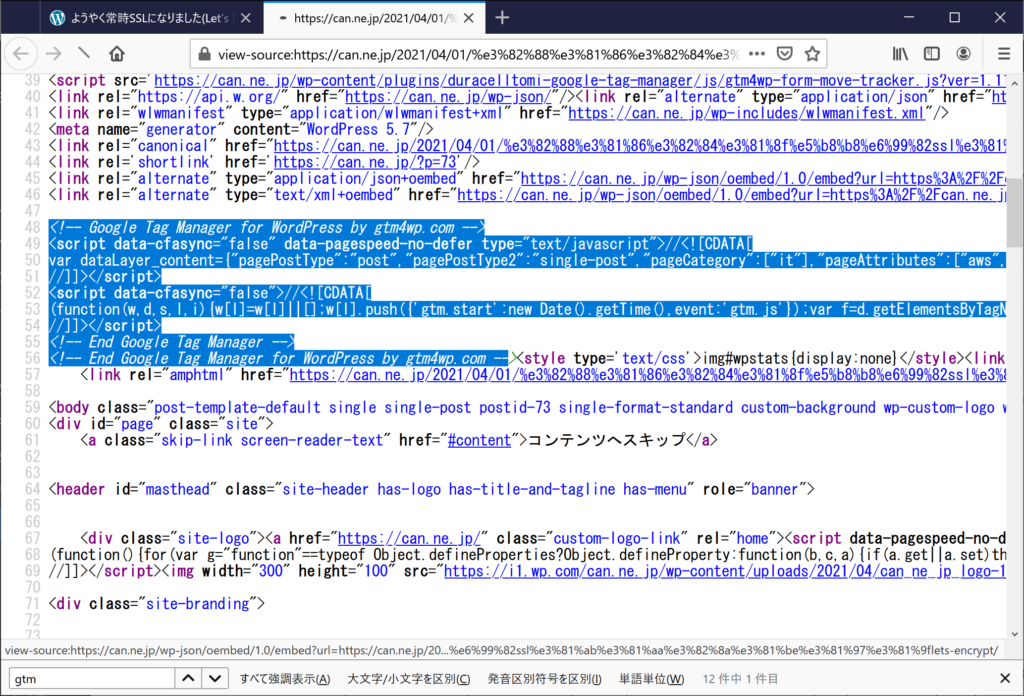This screenshot has width=1024, height=696.
Task: Bookmark this page with the star icon
Action: [x=813, y=54]
